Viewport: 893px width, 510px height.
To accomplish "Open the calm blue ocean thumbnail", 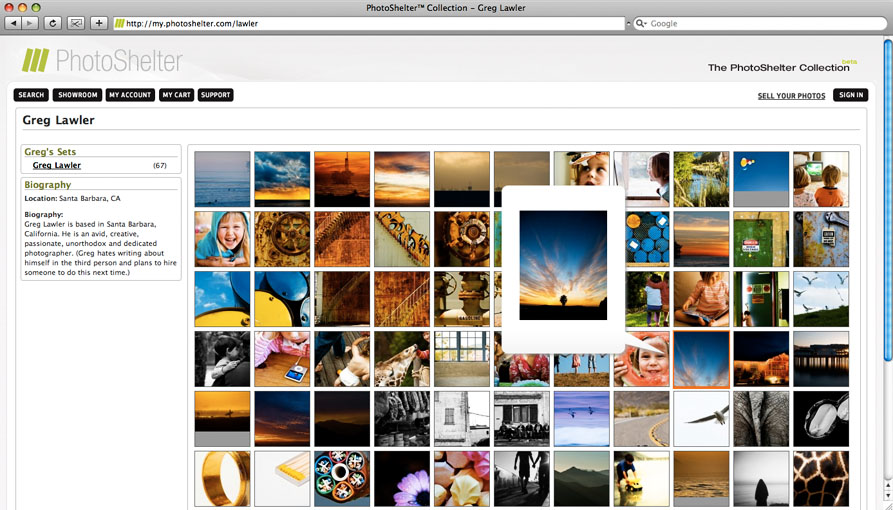I will 222,179.
